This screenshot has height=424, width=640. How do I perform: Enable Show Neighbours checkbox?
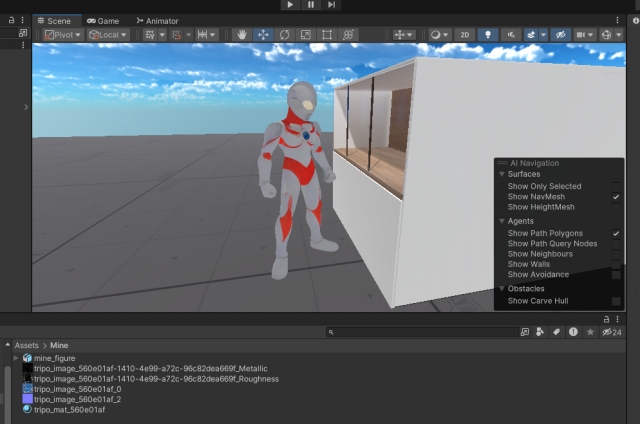pyautogui.click(x=616, y=254)
